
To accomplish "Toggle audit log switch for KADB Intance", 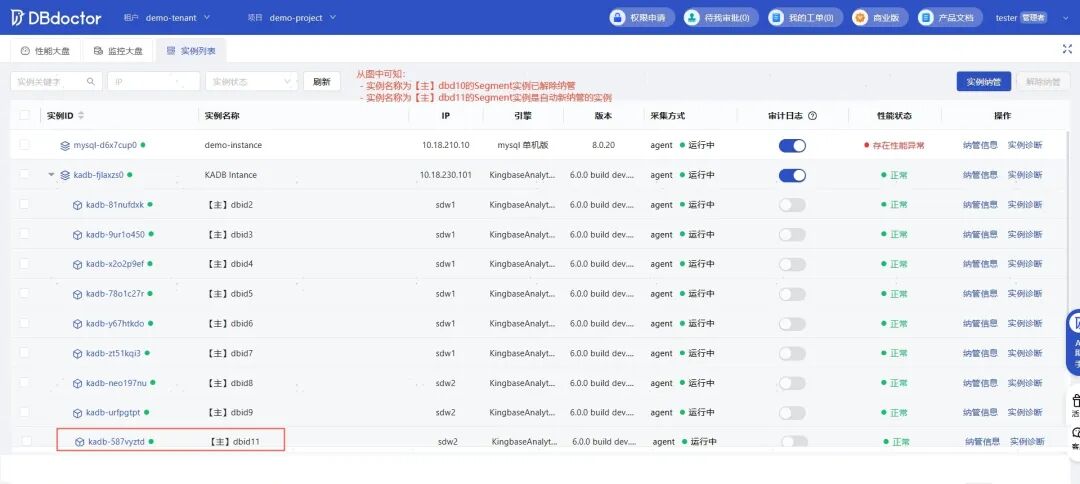I will [x=792, y=176].
